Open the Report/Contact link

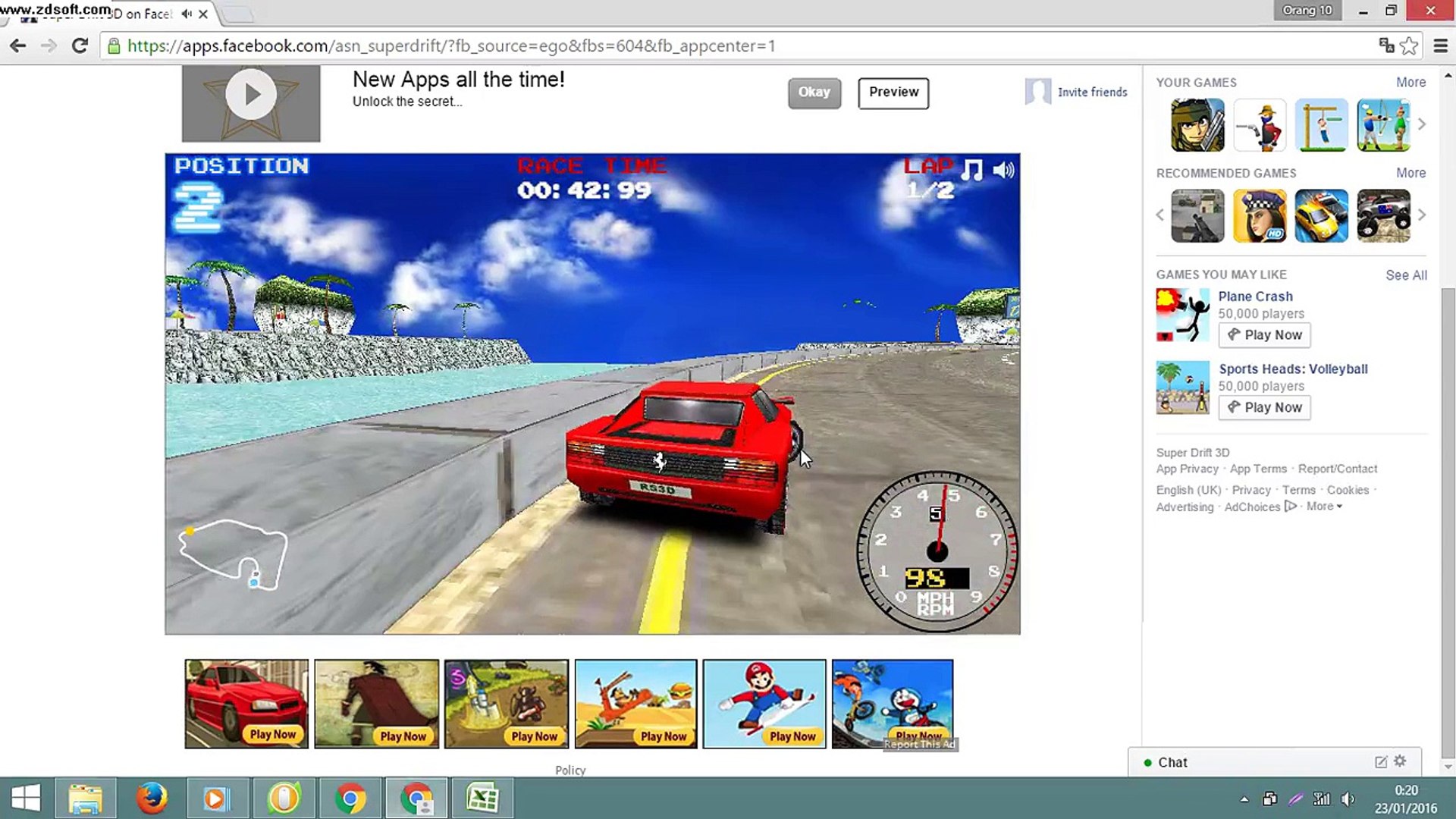[1338, 469]
